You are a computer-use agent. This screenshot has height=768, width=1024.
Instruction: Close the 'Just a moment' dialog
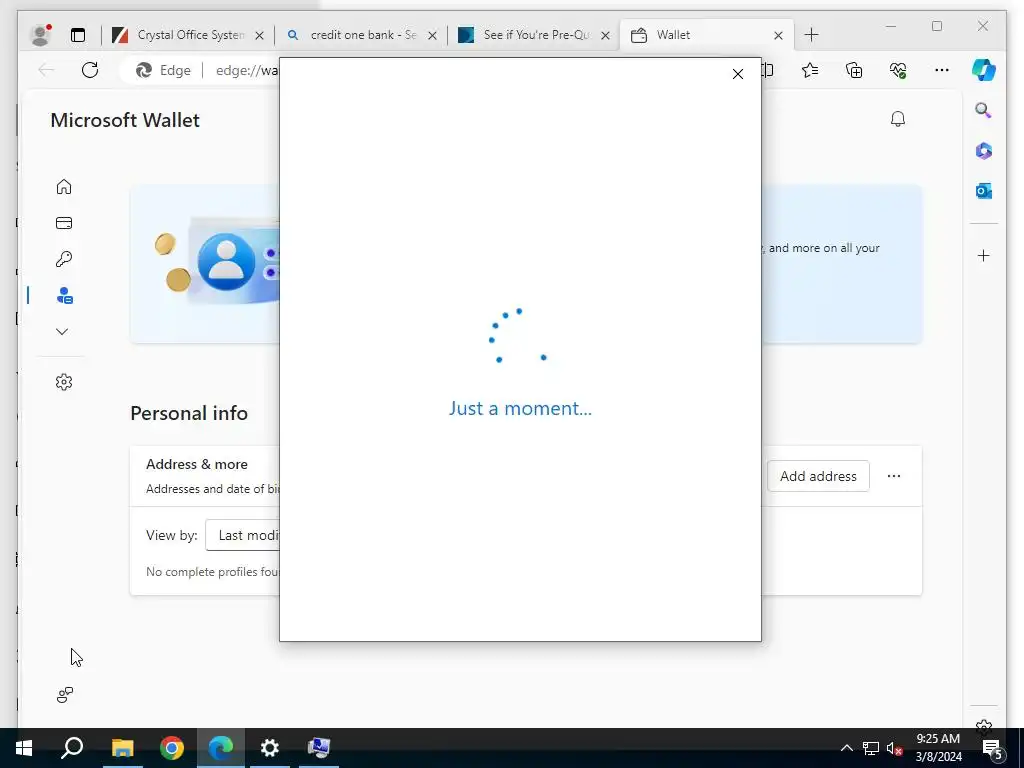pyautogui.click(x=737, y=74)
